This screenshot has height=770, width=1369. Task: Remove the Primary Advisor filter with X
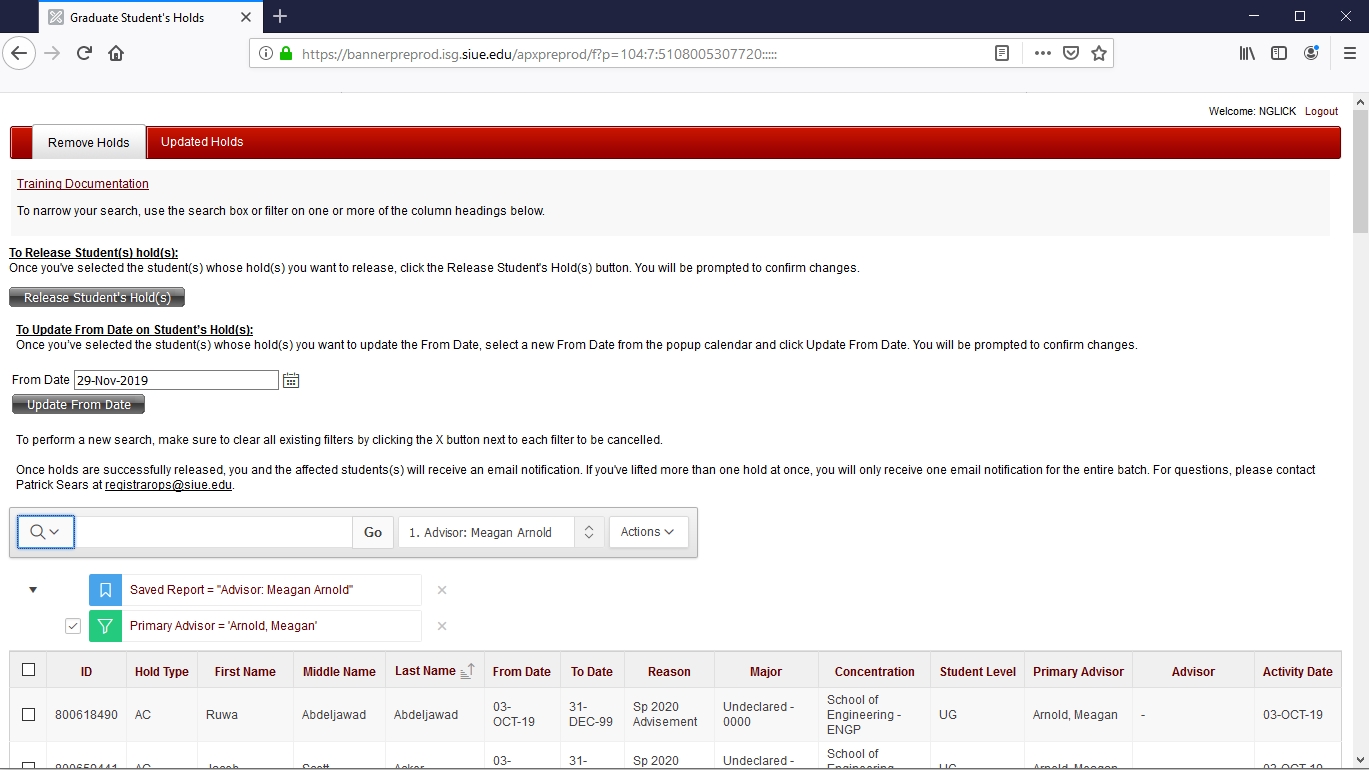tap(442, 626)
